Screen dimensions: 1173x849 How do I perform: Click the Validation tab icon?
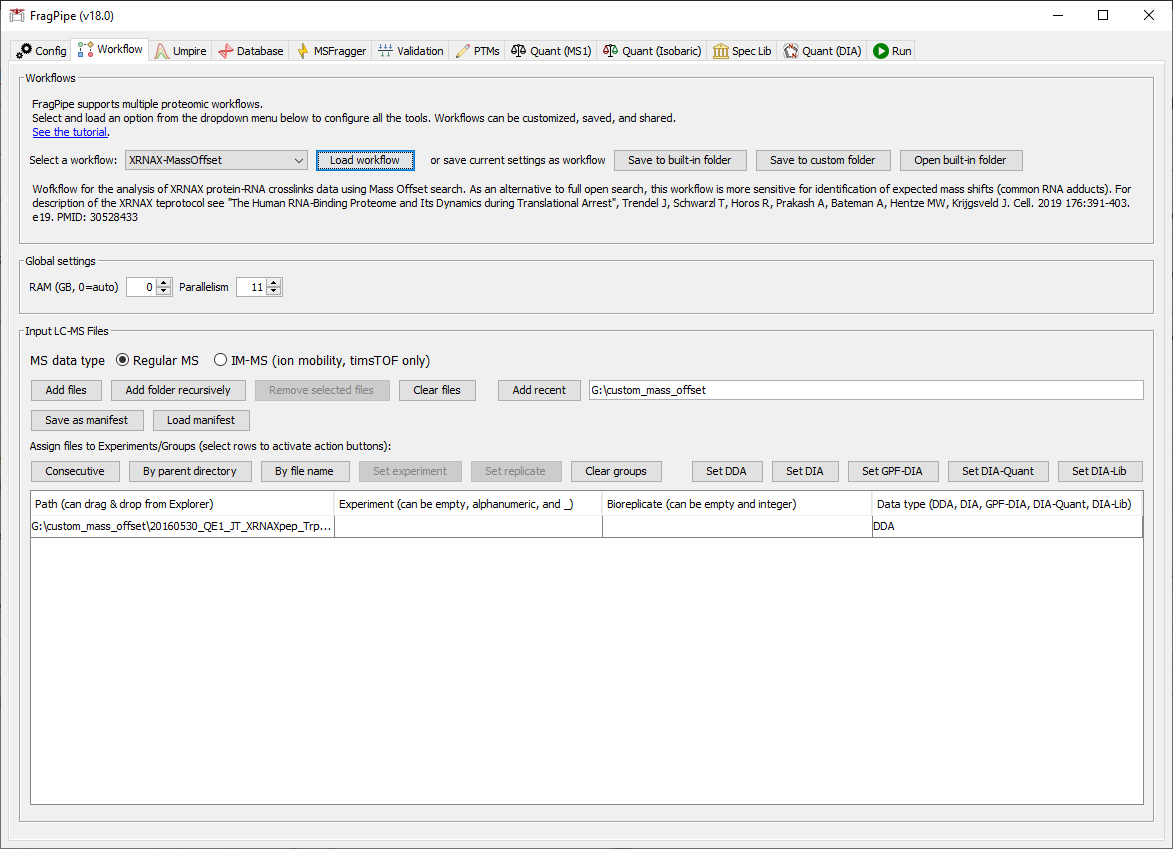point(385,51)
